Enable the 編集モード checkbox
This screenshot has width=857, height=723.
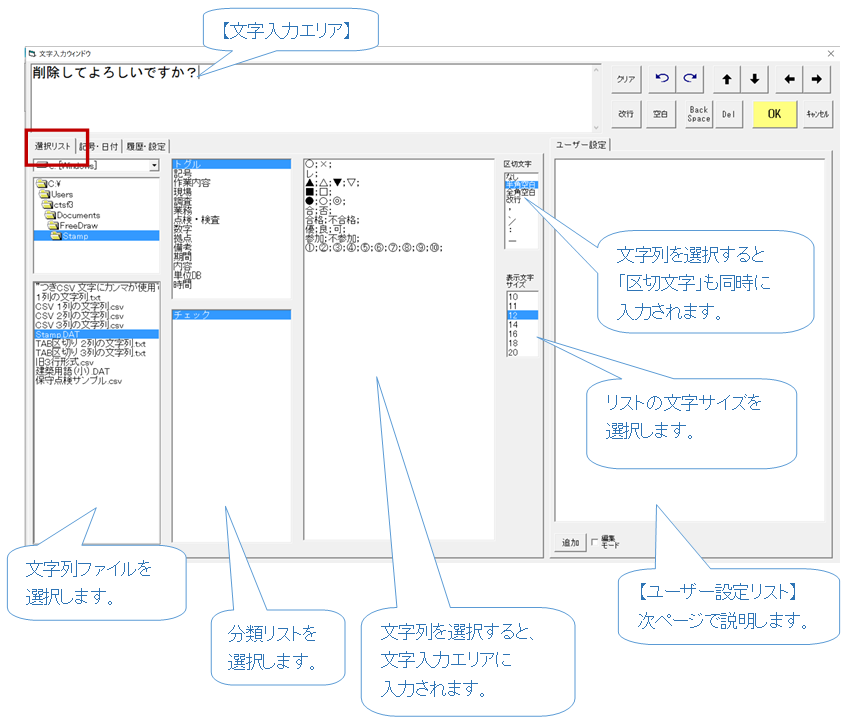point(595,541)
